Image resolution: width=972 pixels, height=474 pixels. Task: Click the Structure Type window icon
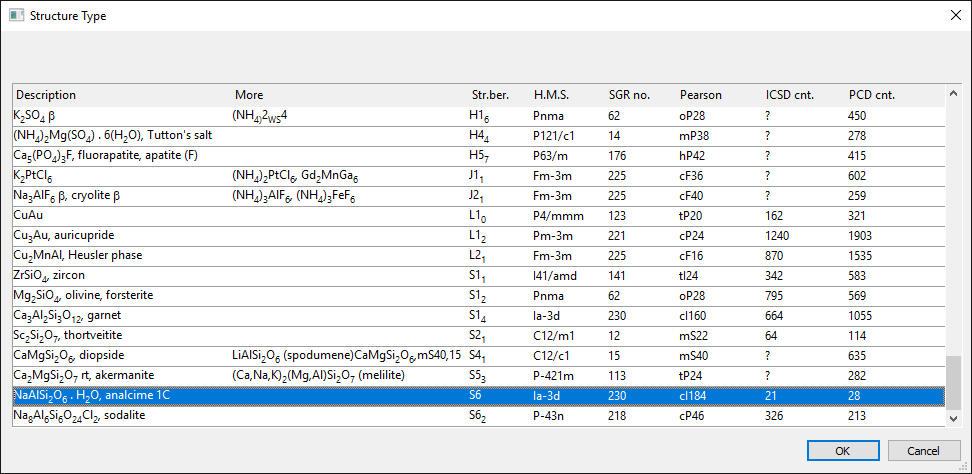point(15,16)
